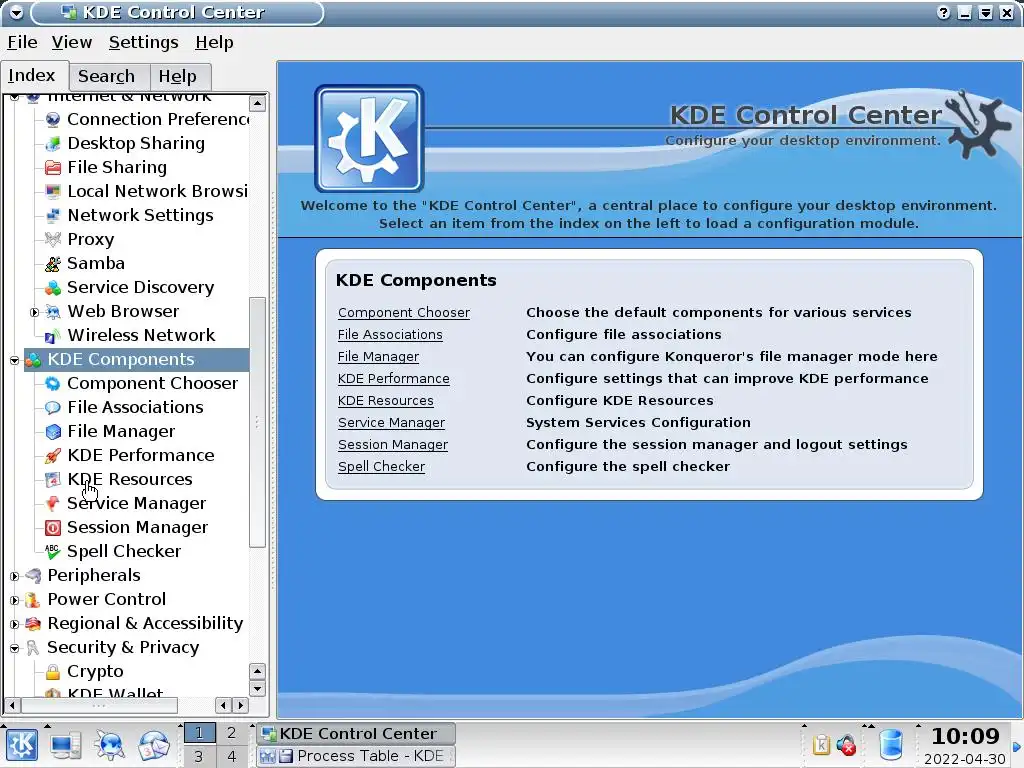Open the File Manager link

tap(378, 357)
